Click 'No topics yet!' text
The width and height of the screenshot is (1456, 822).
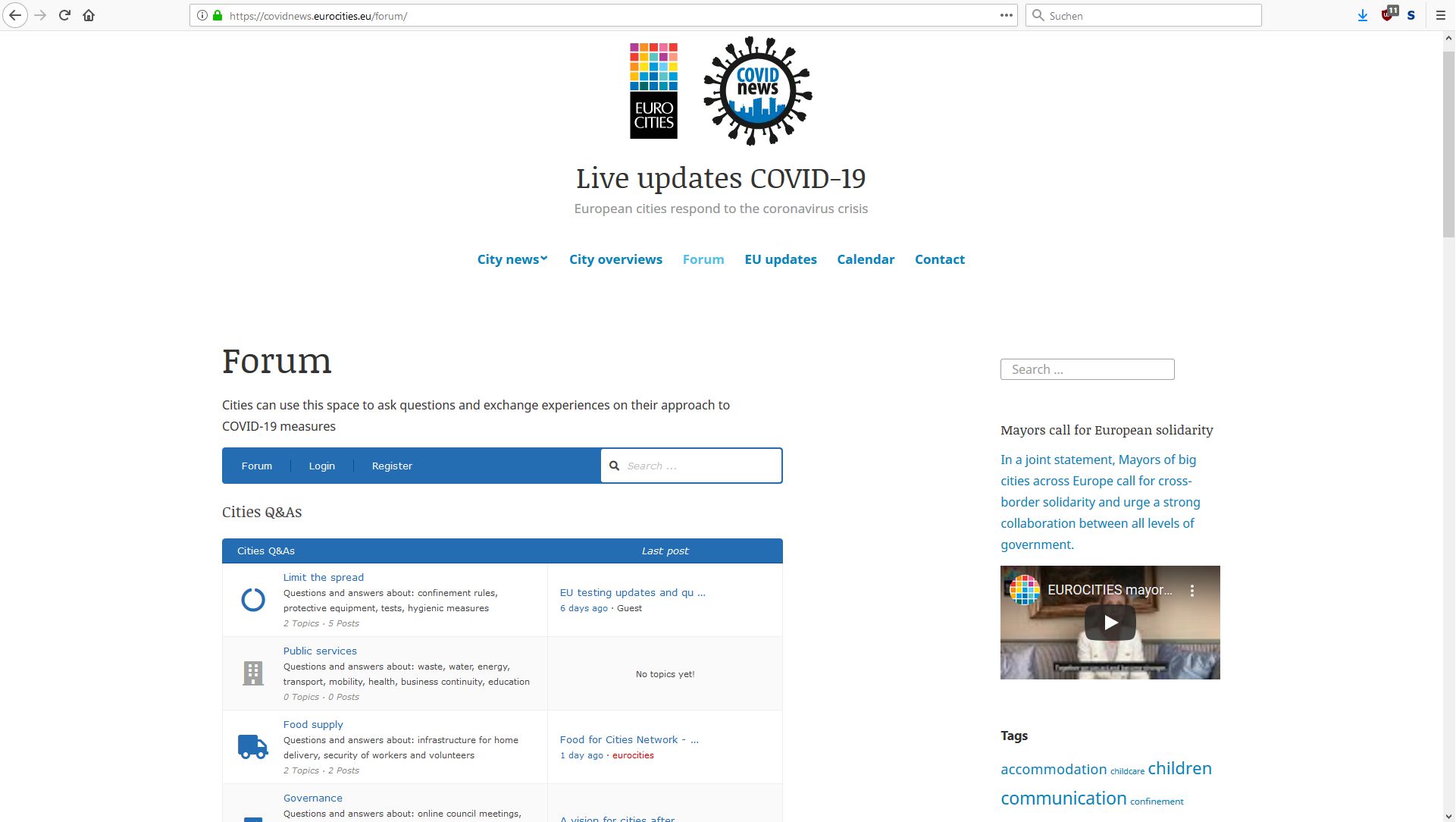coord(665,674)
